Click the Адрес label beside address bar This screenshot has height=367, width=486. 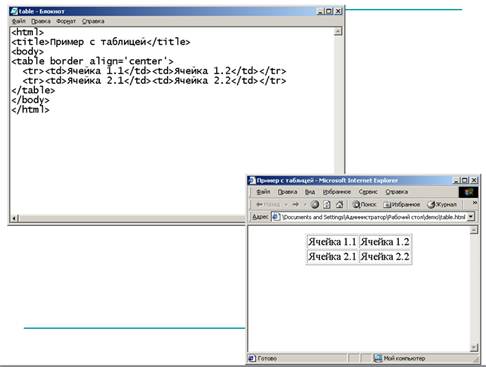[260, 217]
